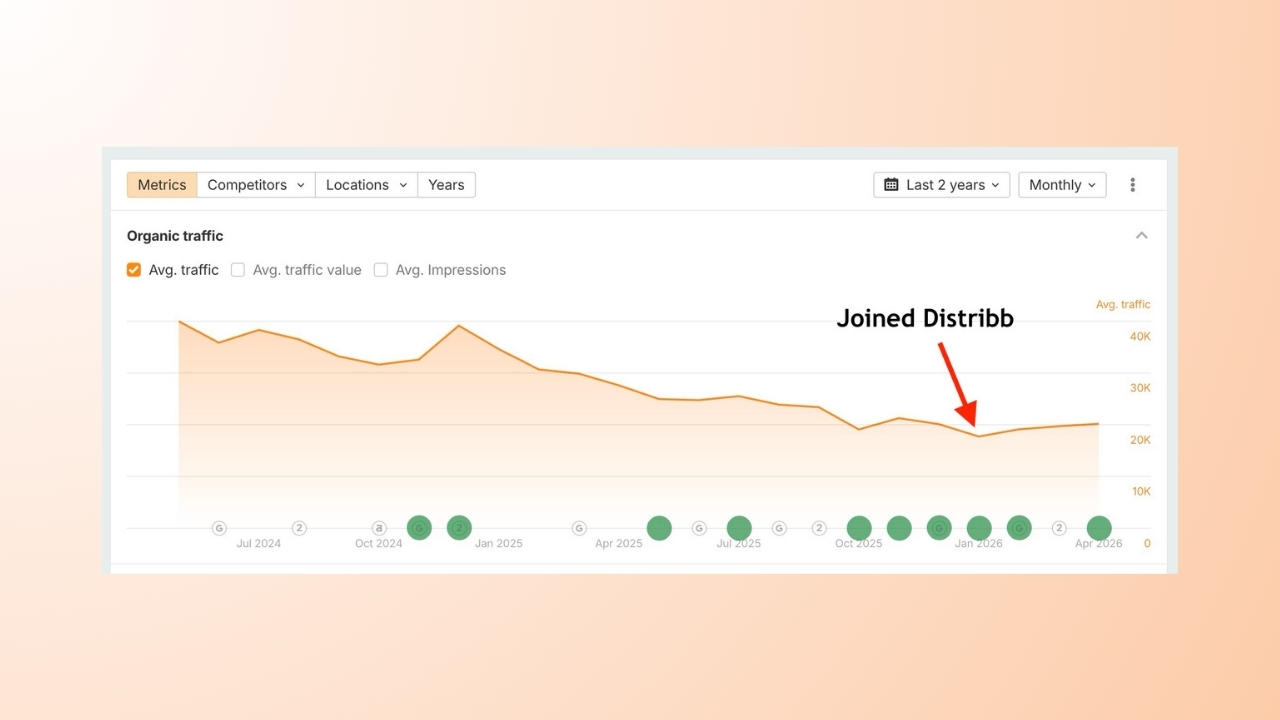Click the 'a' update marker above Oct 2024
Image resolution: width=1280 pixels, height=720 pixels.
point(379,528)
